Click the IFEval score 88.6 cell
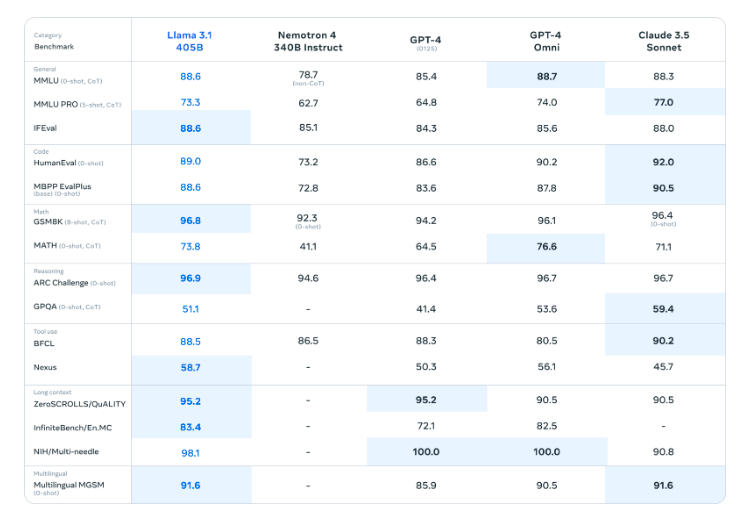Screen dimensions: 738x511 click(191, 128)
